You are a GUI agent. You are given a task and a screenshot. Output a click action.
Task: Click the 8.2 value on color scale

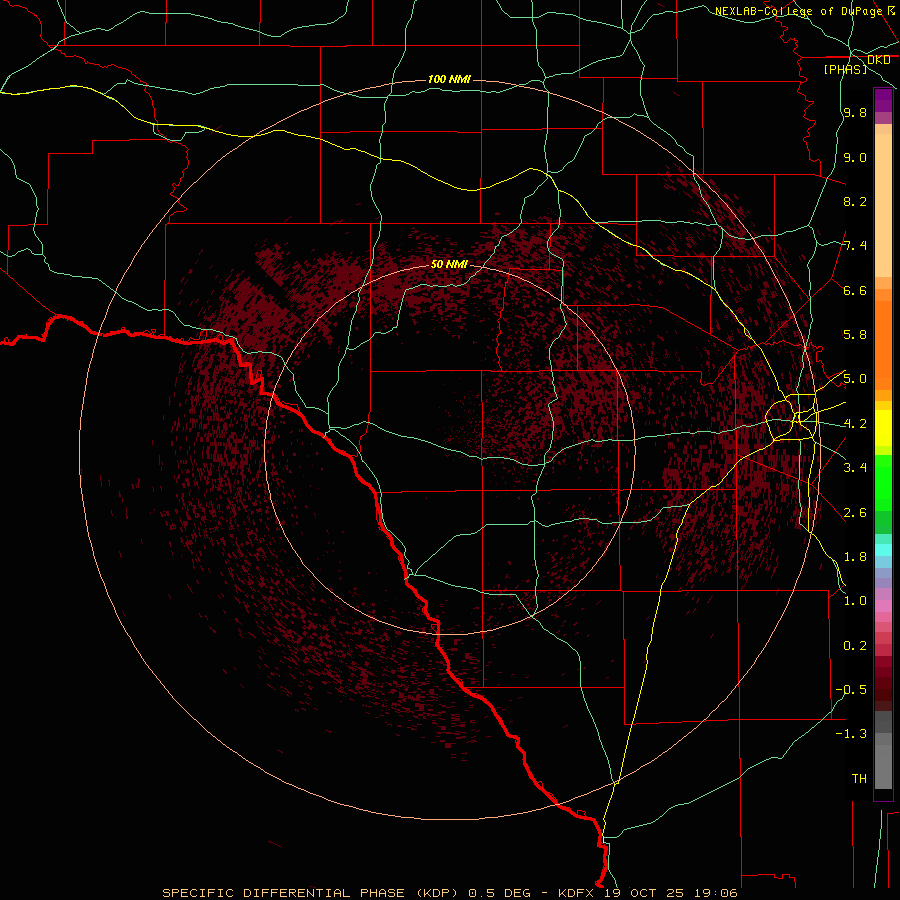[x=855, y=201]
